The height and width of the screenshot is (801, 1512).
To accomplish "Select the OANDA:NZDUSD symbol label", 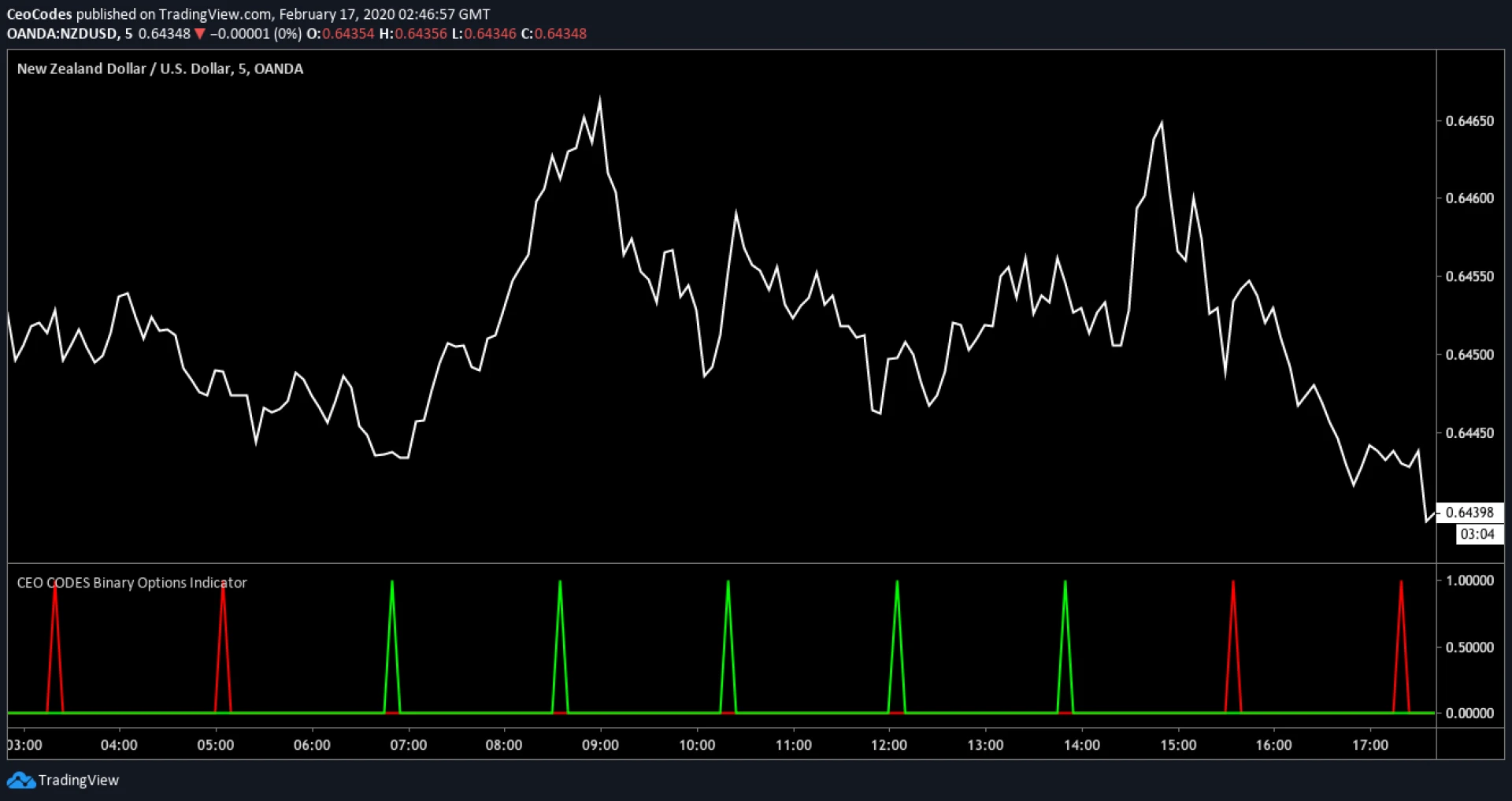I will pyautogui.click(x=59, y=34).
